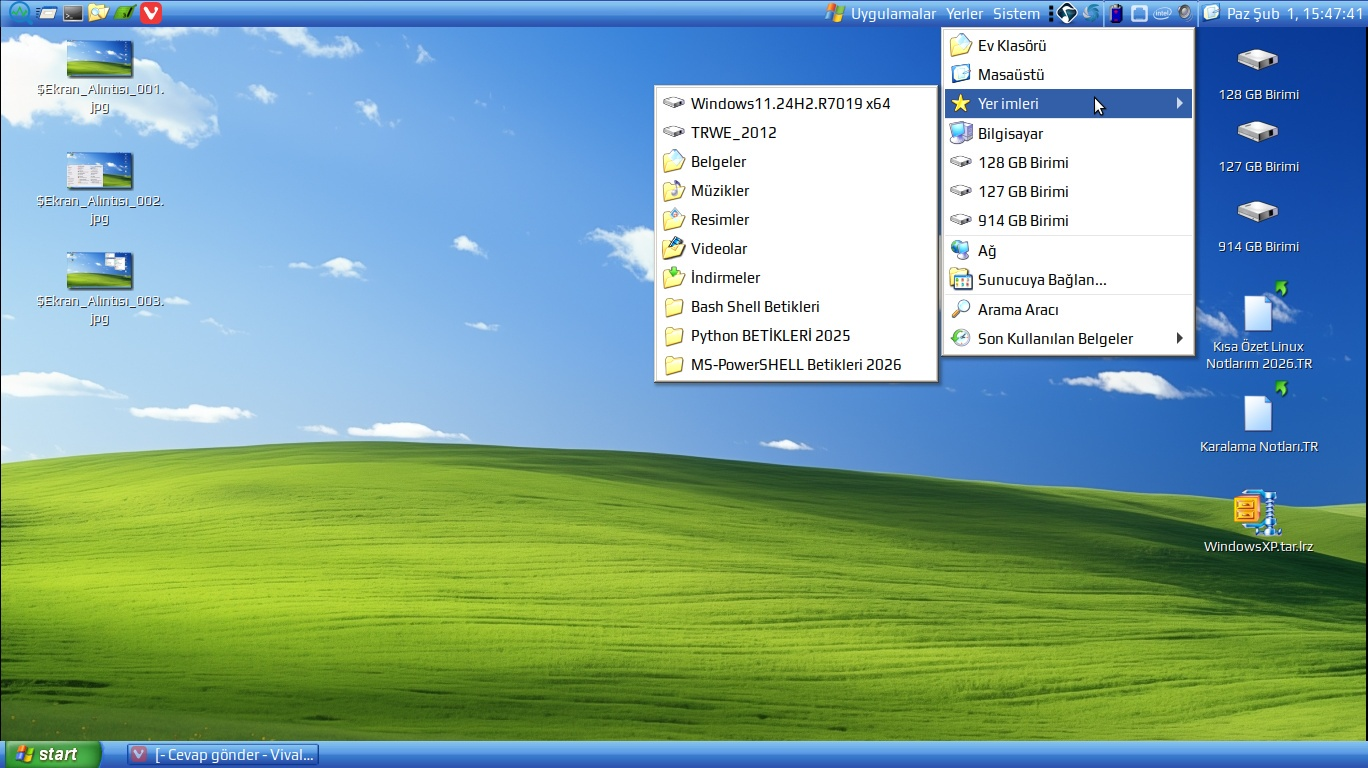Launch the terminal from the top panel
The width and height of the screenshot is (1368, 768).
point(72,13)
